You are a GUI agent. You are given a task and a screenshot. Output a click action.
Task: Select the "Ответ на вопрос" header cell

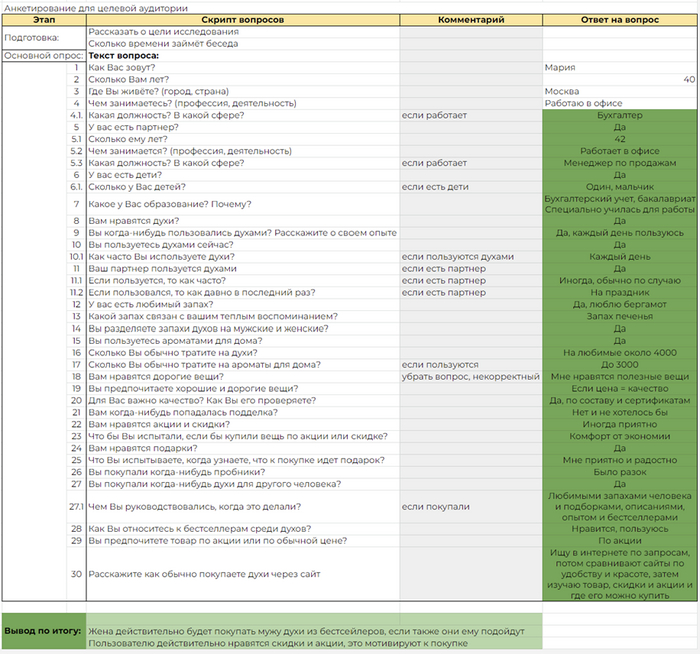(x=619, y=20)
